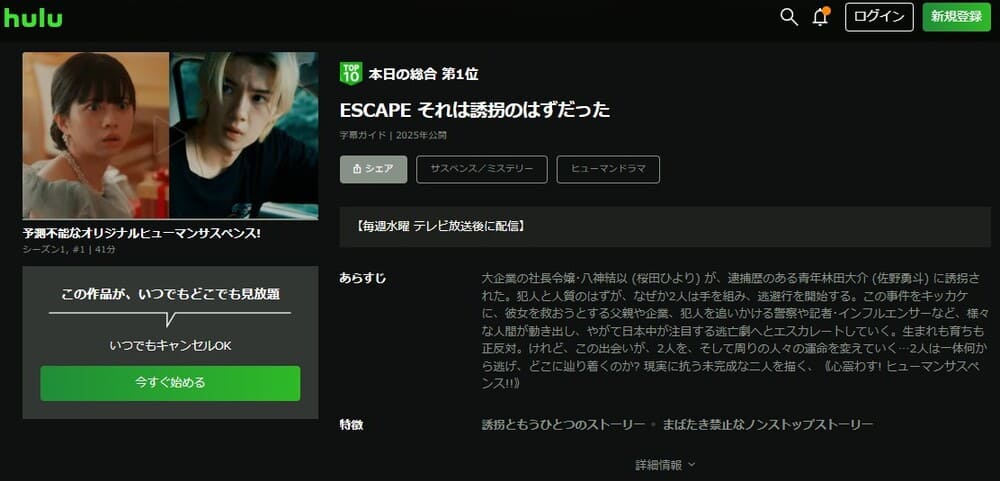
Task: Select the ヒューマンドラマ genre tag
Action: click(x=608, y=169)
